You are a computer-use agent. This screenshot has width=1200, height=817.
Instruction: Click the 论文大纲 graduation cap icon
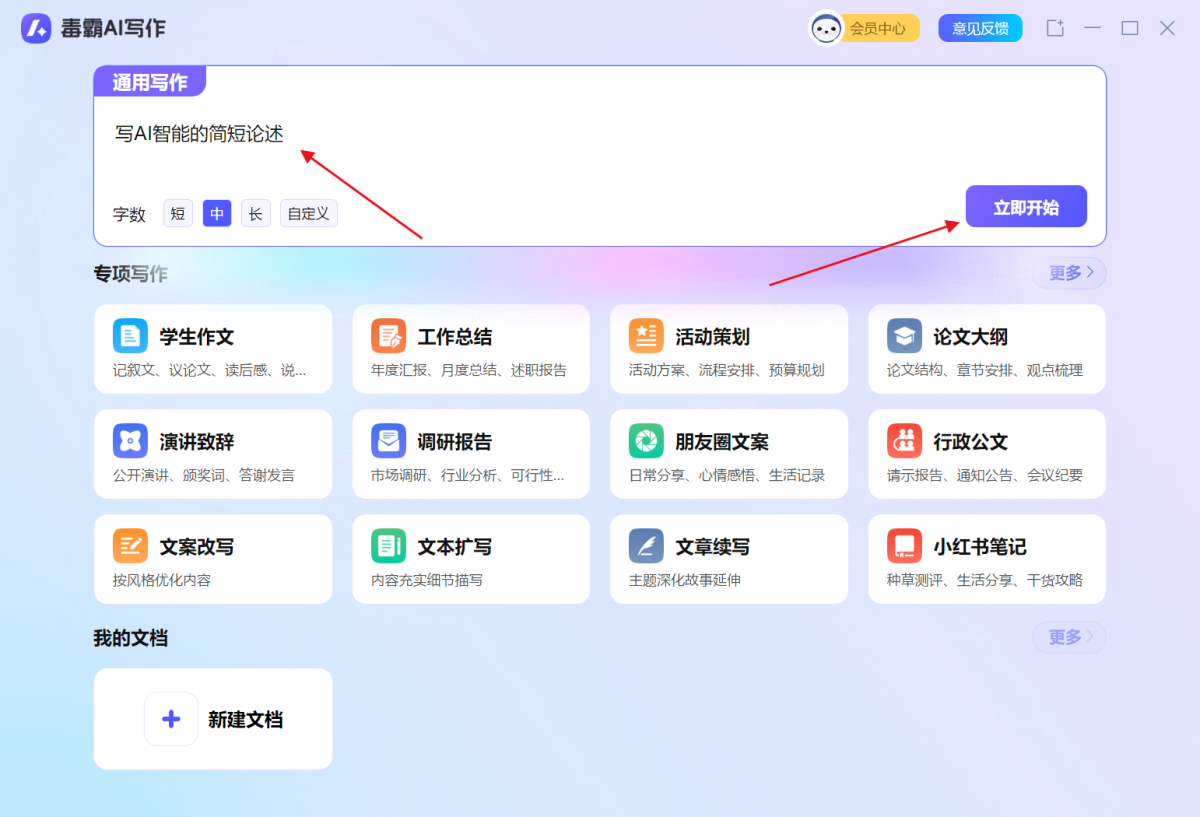904,336
